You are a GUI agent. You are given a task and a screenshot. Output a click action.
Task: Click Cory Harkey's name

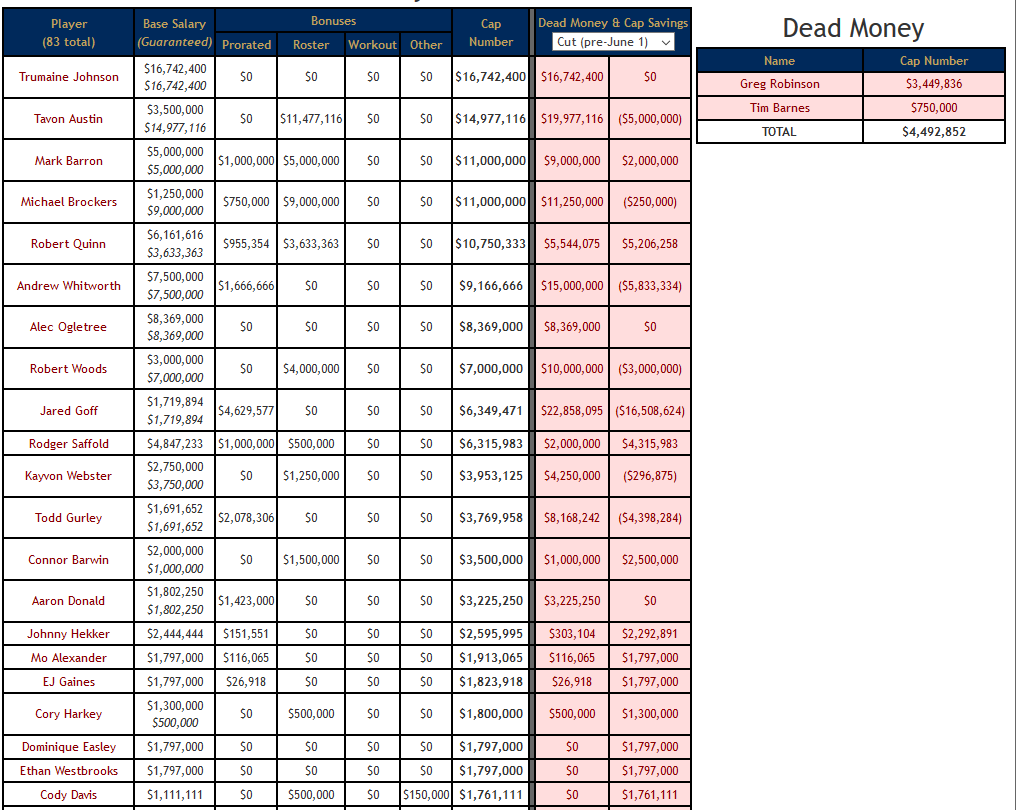click(69, 714)
